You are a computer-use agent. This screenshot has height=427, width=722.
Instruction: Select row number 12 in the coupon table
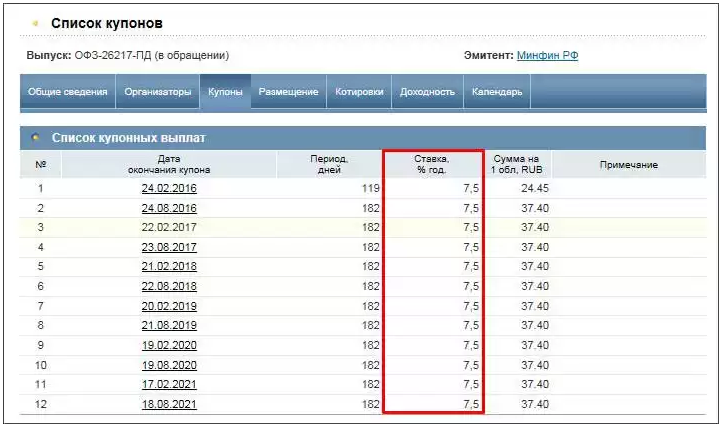41,404
